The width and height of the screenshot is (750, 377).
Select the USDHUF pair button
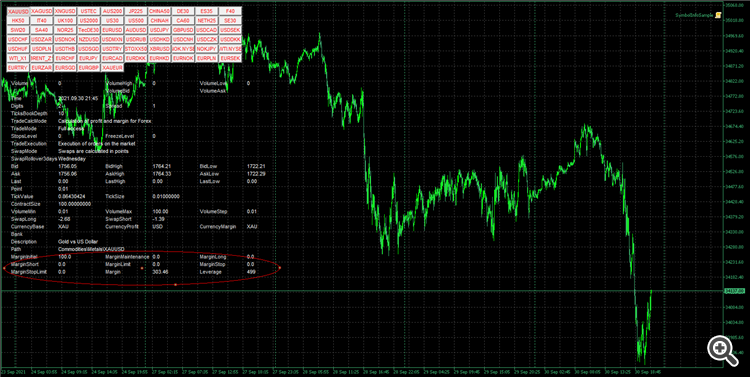(18, 49)
